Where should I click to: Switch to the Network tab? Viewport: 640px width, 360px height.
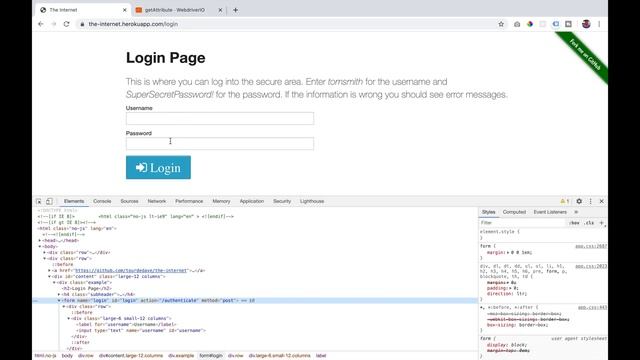(157, 201)
